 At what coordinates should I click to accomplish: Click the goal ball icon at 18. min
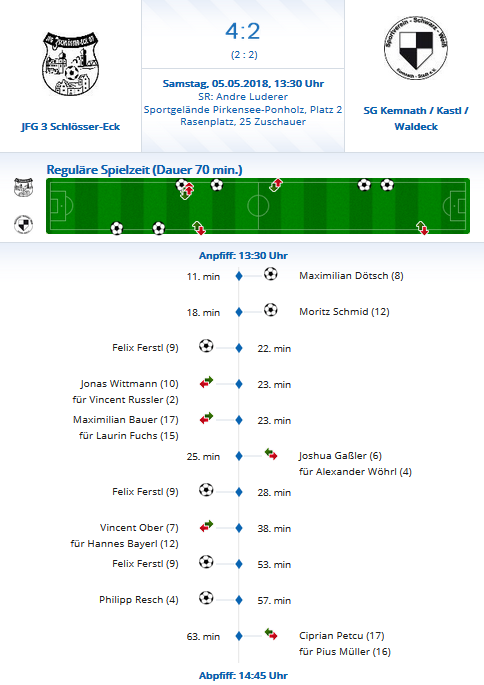tap(271, 310)
